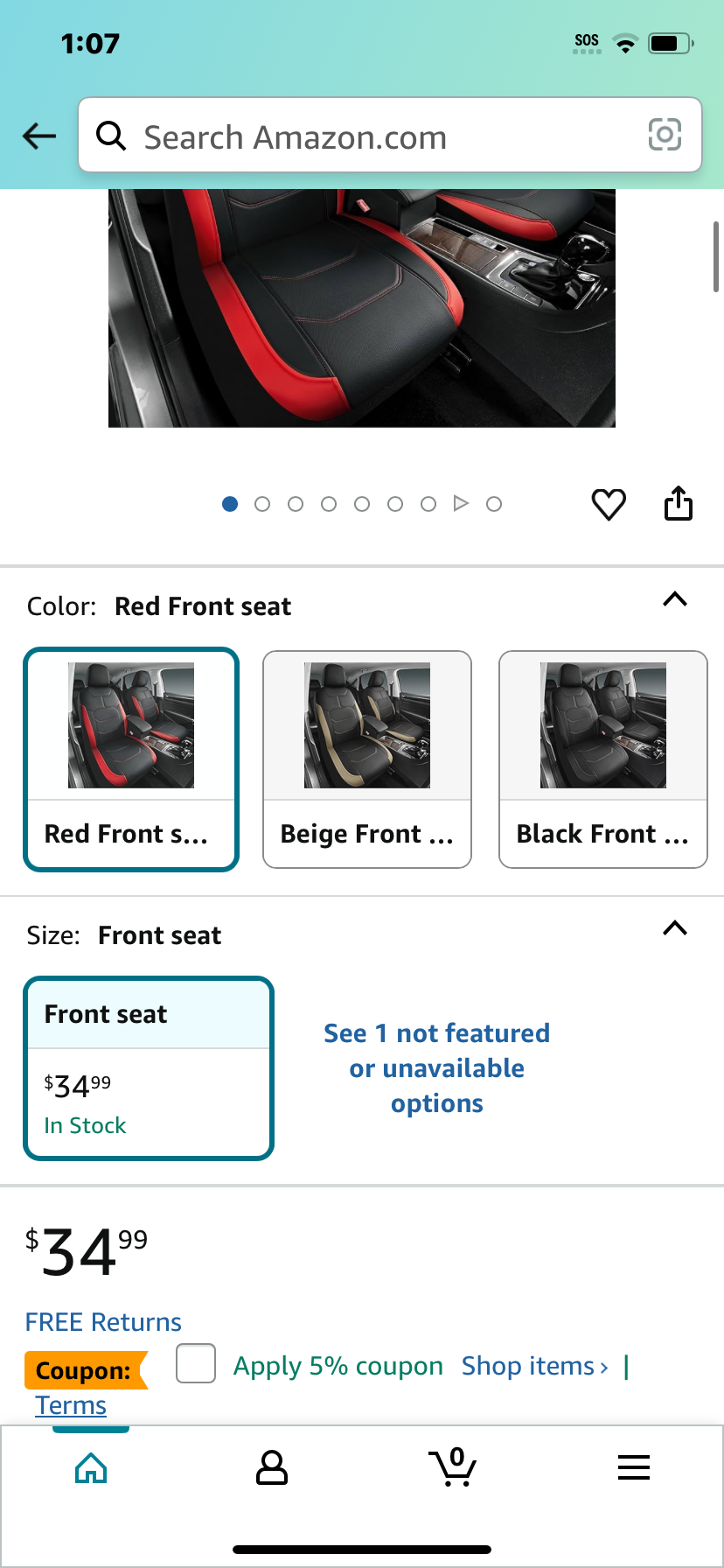Screen dimensions: 724x1568
Task: Add item to wishlist heart icon
Action: coord(609,504)
